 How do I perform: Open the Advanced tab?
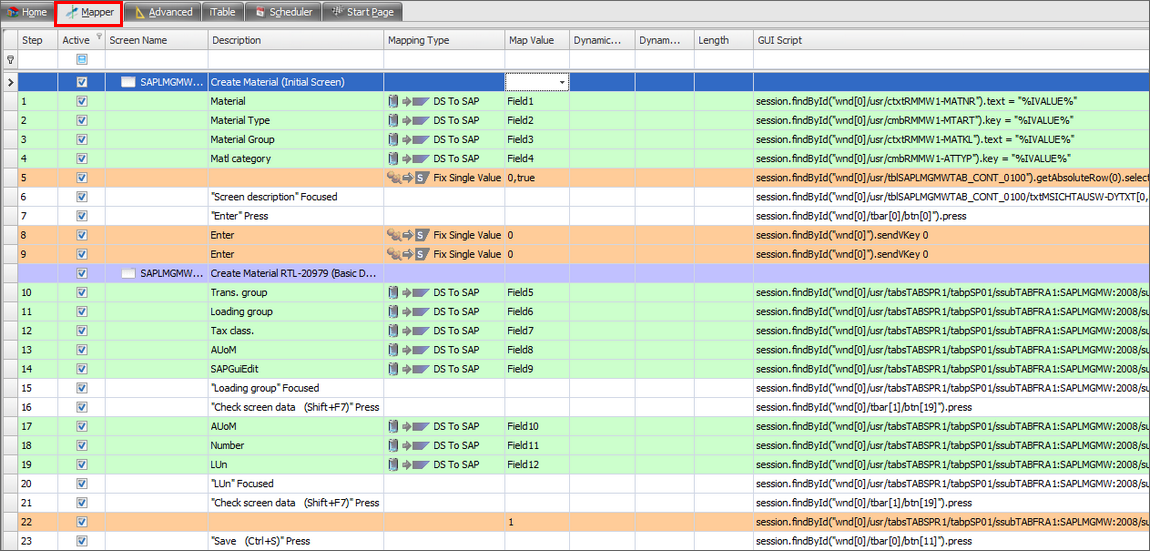[164, 12]
